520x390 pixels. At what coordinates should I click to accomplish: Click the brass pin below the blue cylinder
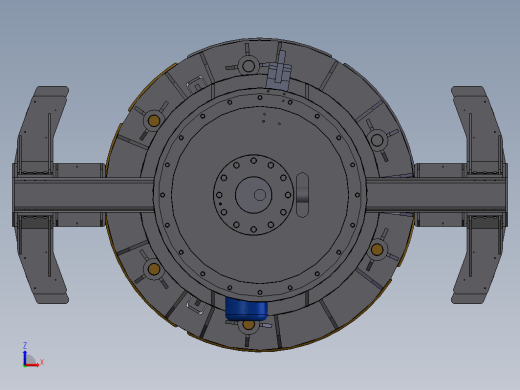(x=248, y=324)
